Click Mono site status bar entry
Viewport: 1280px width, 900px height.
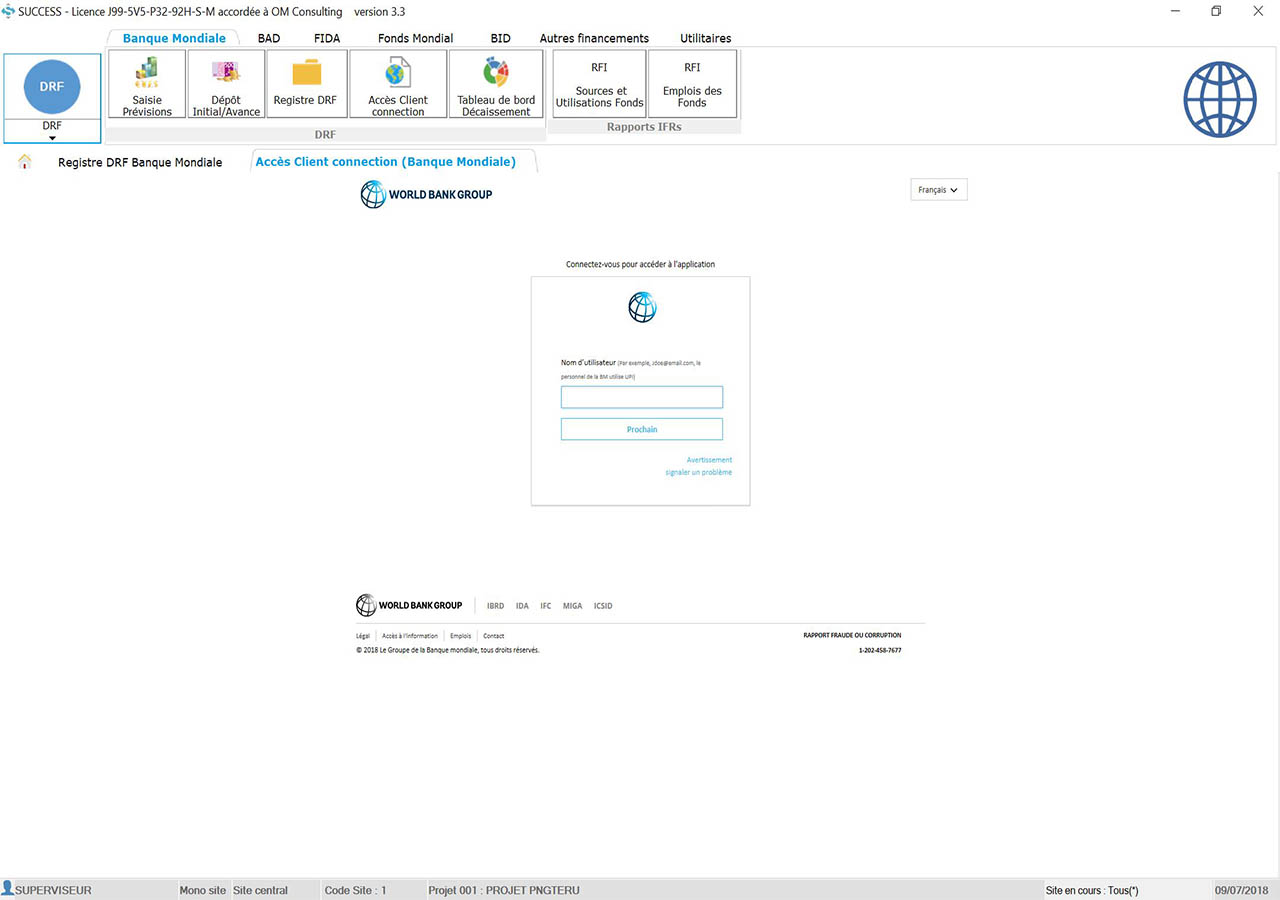(203, 890)
